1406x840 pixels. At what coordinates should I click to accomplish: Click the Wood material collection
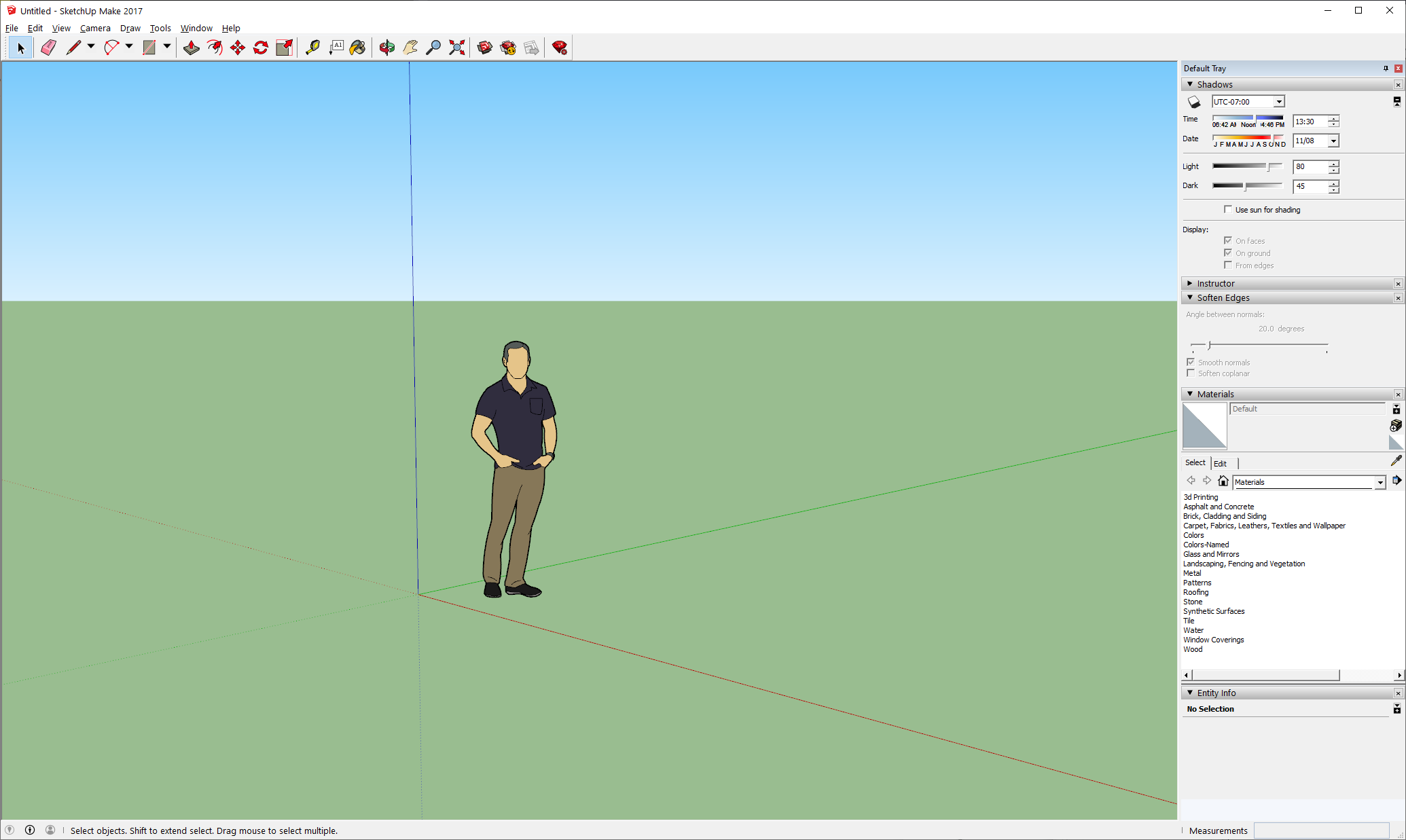[x=1193, y=649]
